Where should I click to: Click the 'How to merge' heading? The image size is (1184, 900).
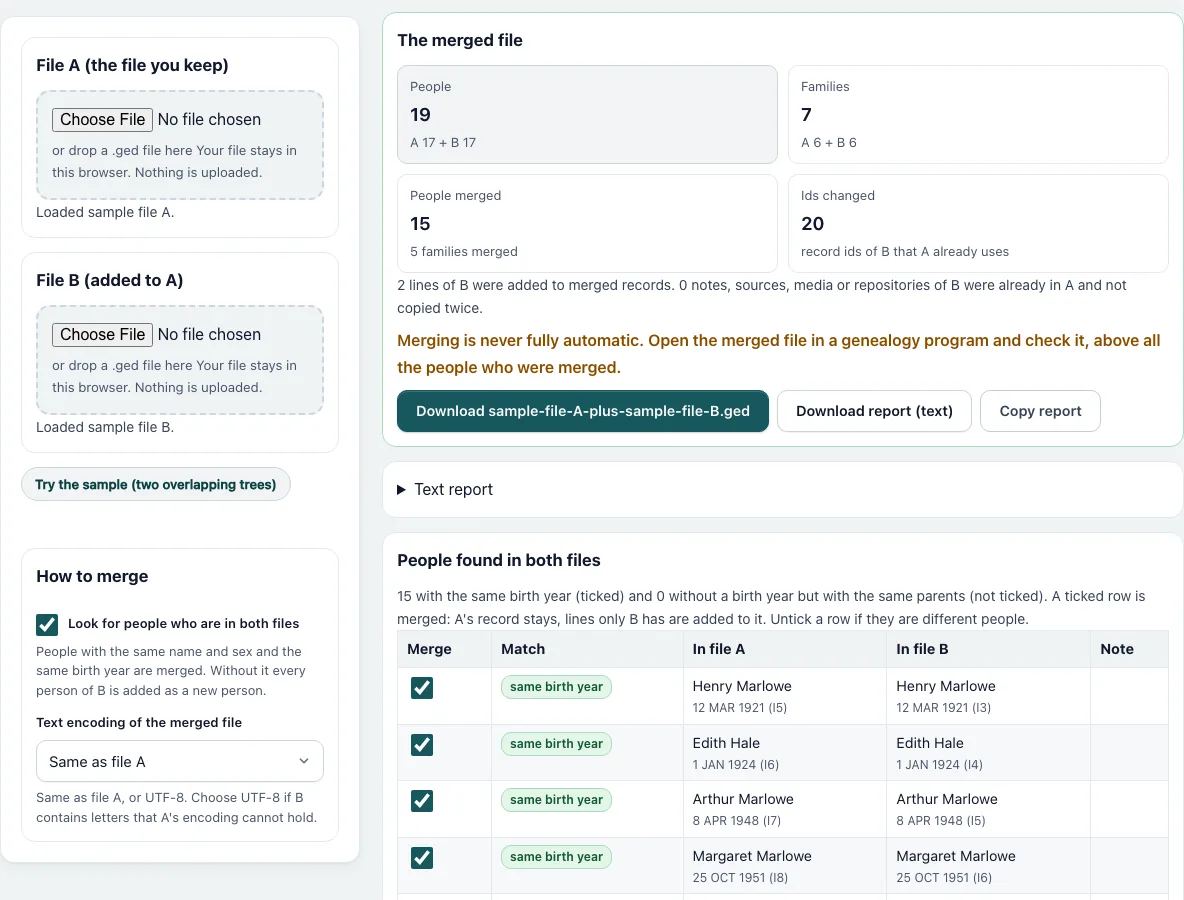pos(92,576)
